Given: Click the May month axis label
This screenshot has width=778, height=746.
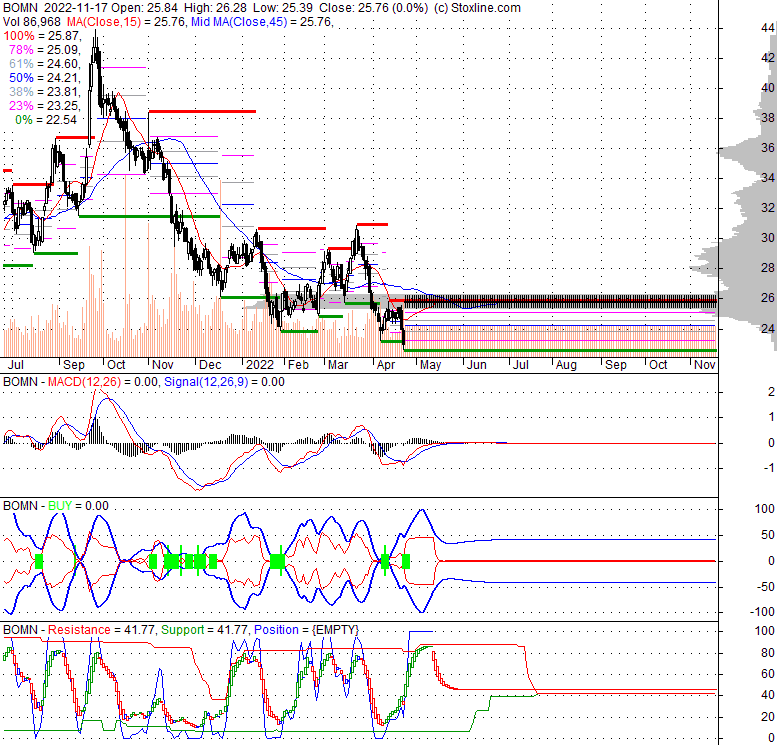Looking at the screenshot, I should [430, 365].
